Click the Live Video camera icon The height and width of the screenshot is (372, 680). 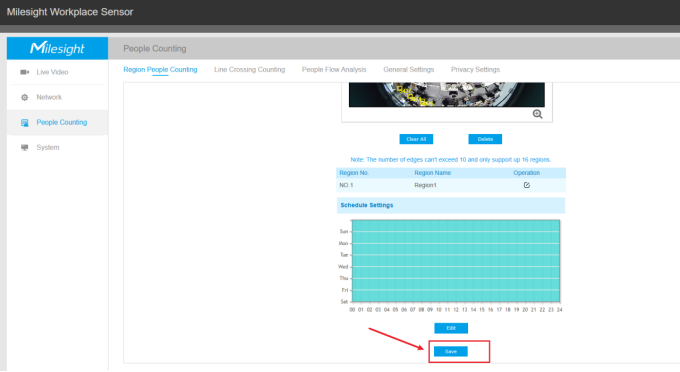click(x=25, y=72)
